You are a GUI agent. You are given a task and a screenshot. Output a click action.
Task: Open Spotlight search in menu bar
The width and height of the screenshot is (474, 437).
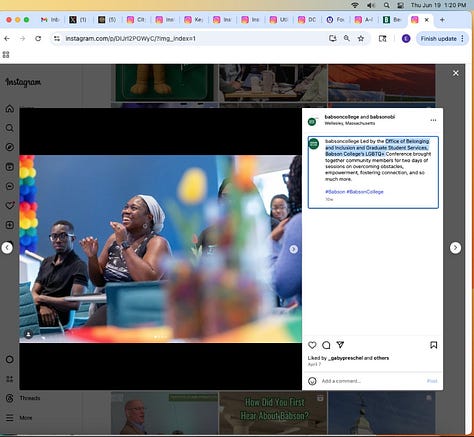(386, 5)
